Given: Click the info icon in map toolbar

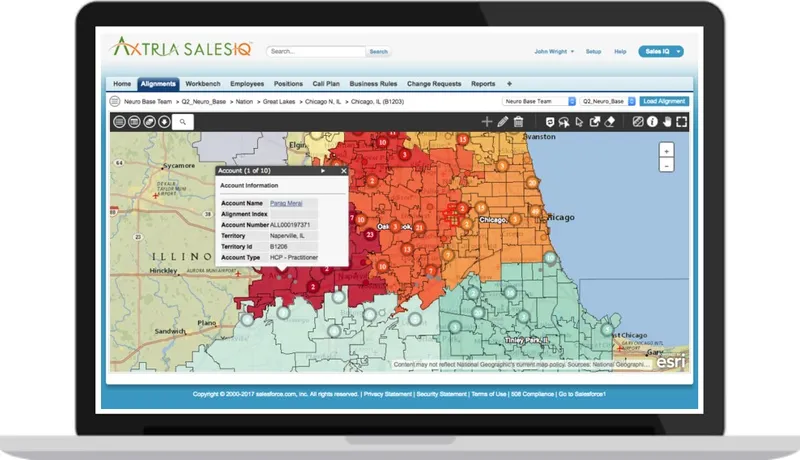Looking at the screenshot, I should [652, 122].
